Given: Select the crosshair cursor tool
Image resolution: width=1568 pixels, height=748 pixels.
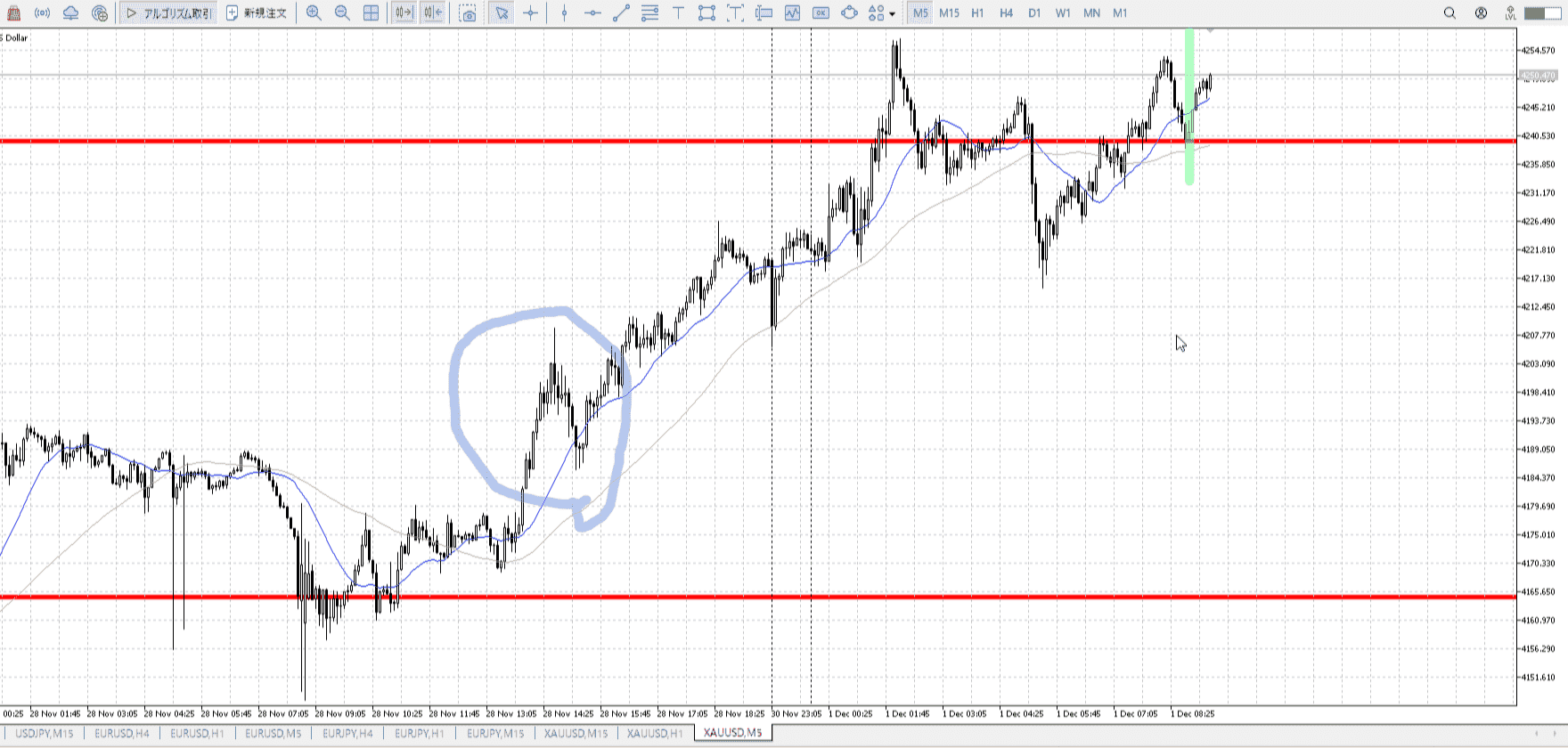Looking at the screenshot, I should [531, 13].
